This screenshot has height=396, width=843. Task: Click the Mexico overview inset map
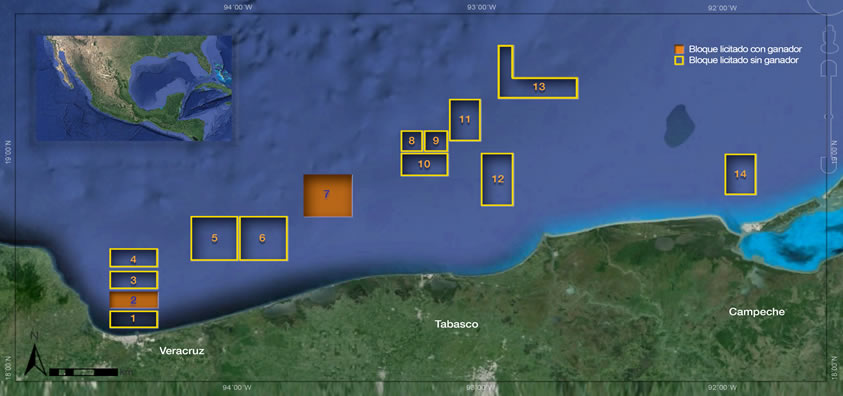[x=134, y=88]
